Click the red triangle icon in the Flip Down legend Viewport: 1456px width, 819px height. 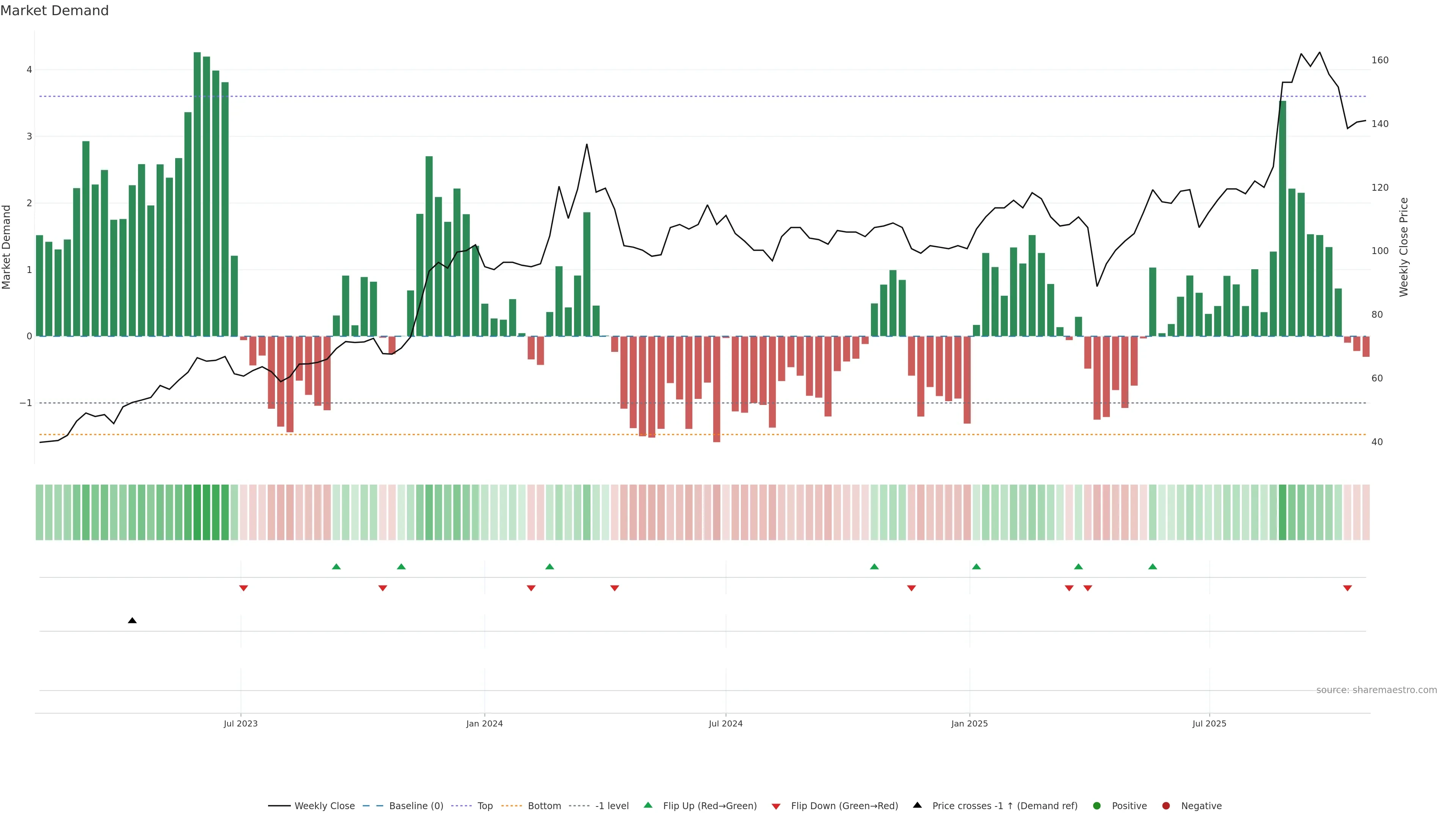point(776,806)
